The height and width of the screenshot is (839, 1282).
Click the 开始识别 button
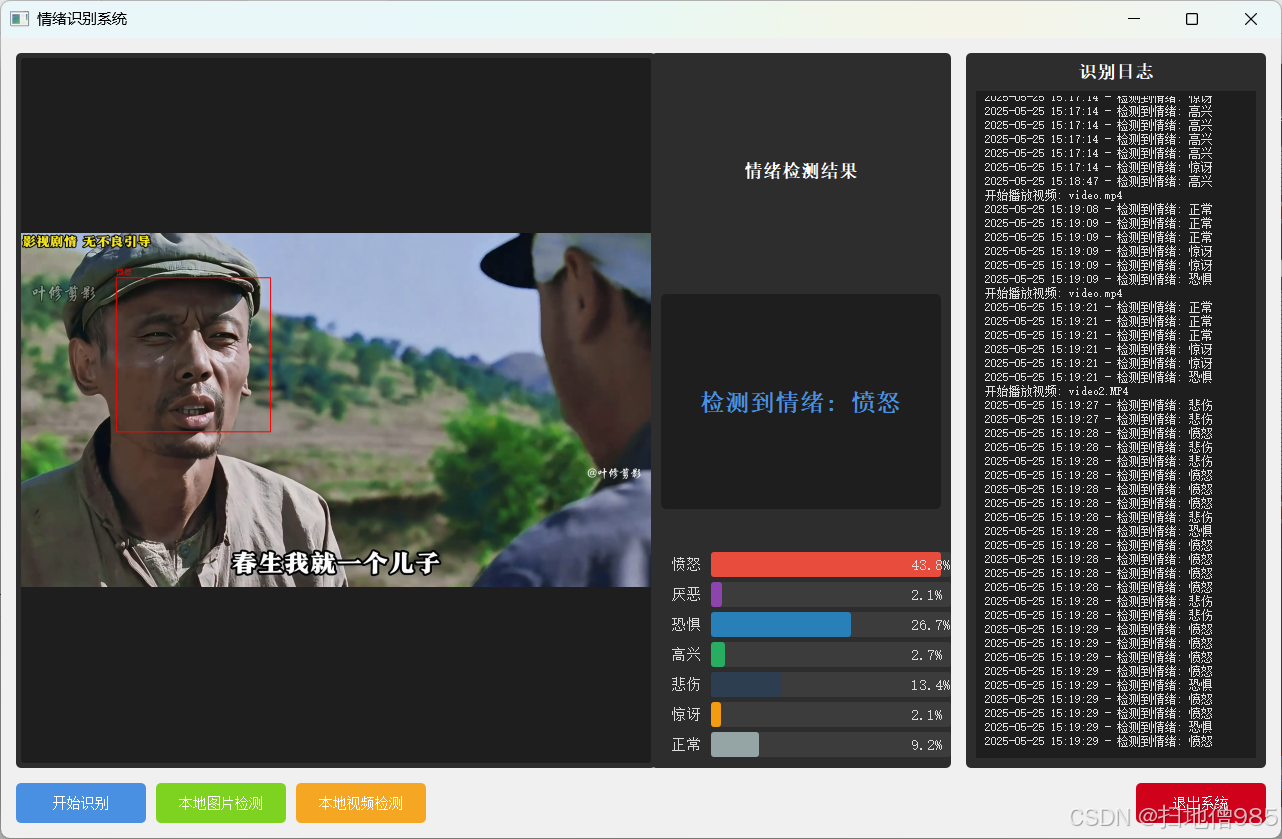(81, 803)
